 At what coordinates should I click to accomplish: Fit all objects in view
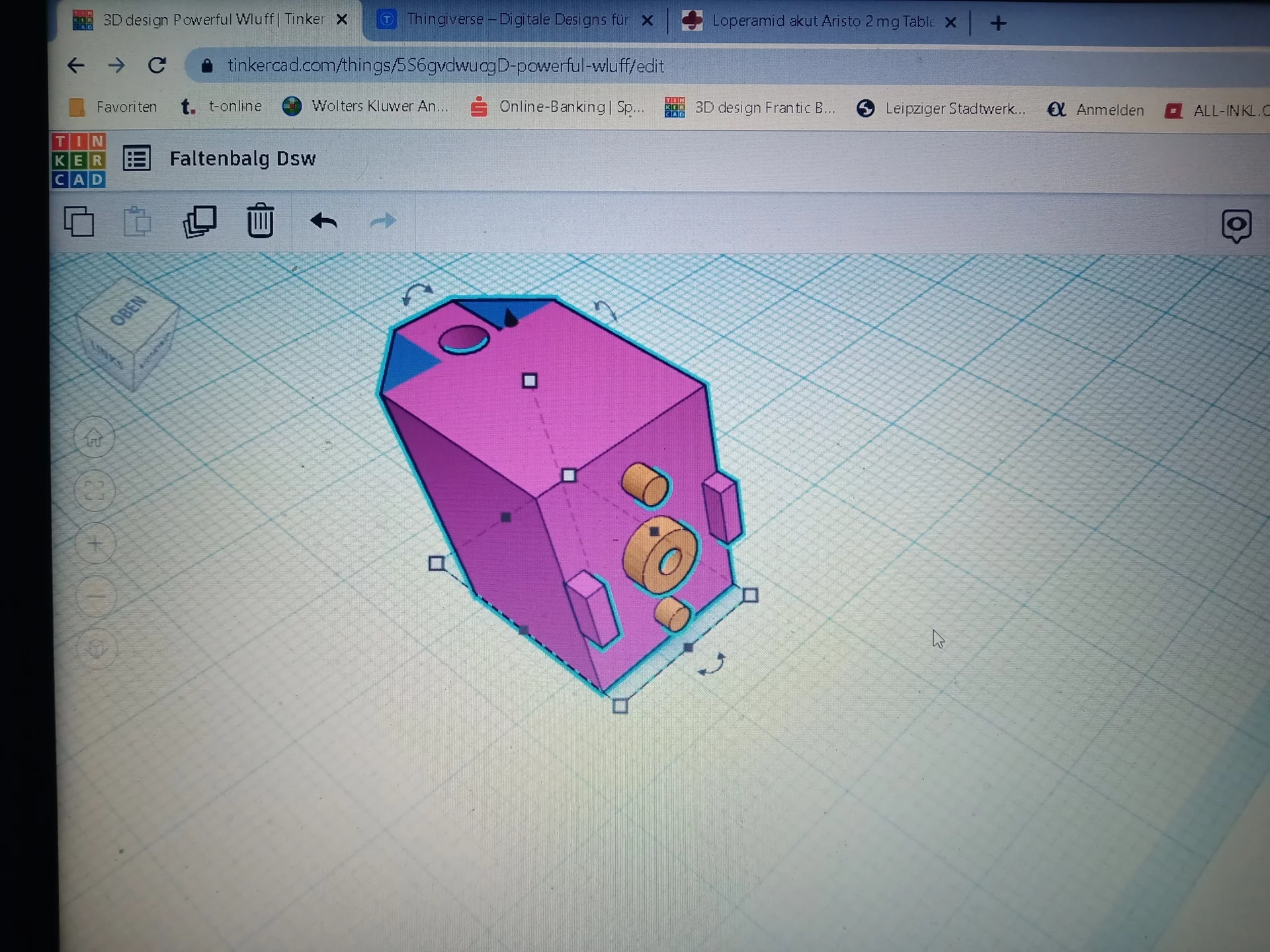point(95,491)
